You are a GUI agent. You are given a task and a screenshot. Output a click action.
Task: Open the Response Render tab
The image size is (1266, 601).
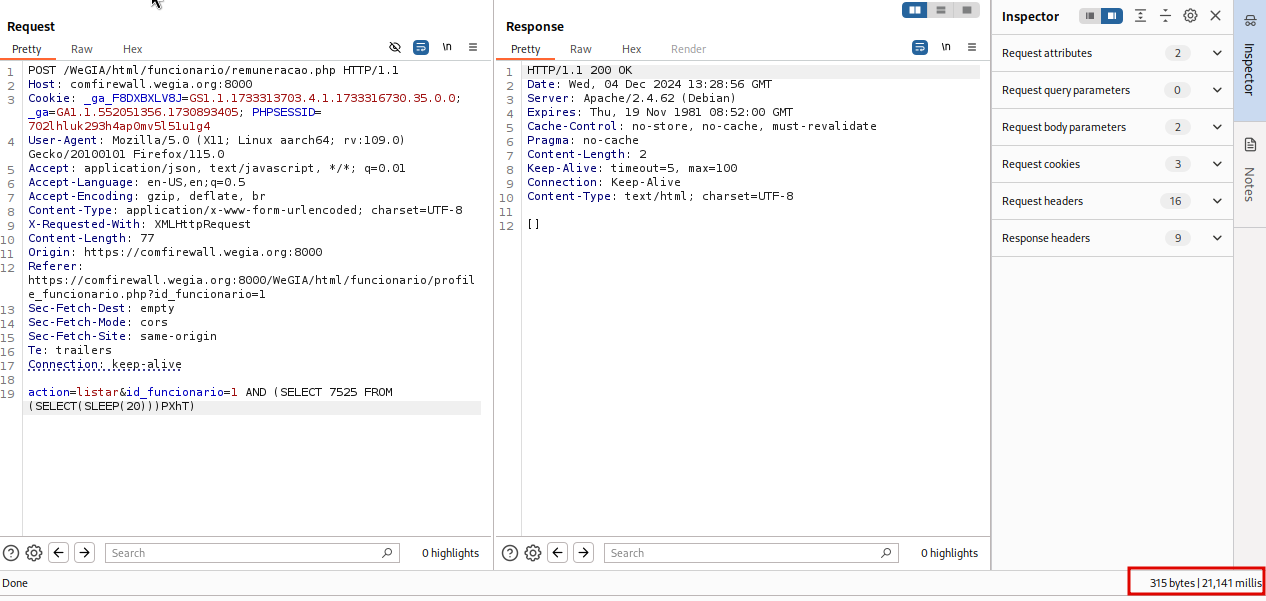click(689, 49)
